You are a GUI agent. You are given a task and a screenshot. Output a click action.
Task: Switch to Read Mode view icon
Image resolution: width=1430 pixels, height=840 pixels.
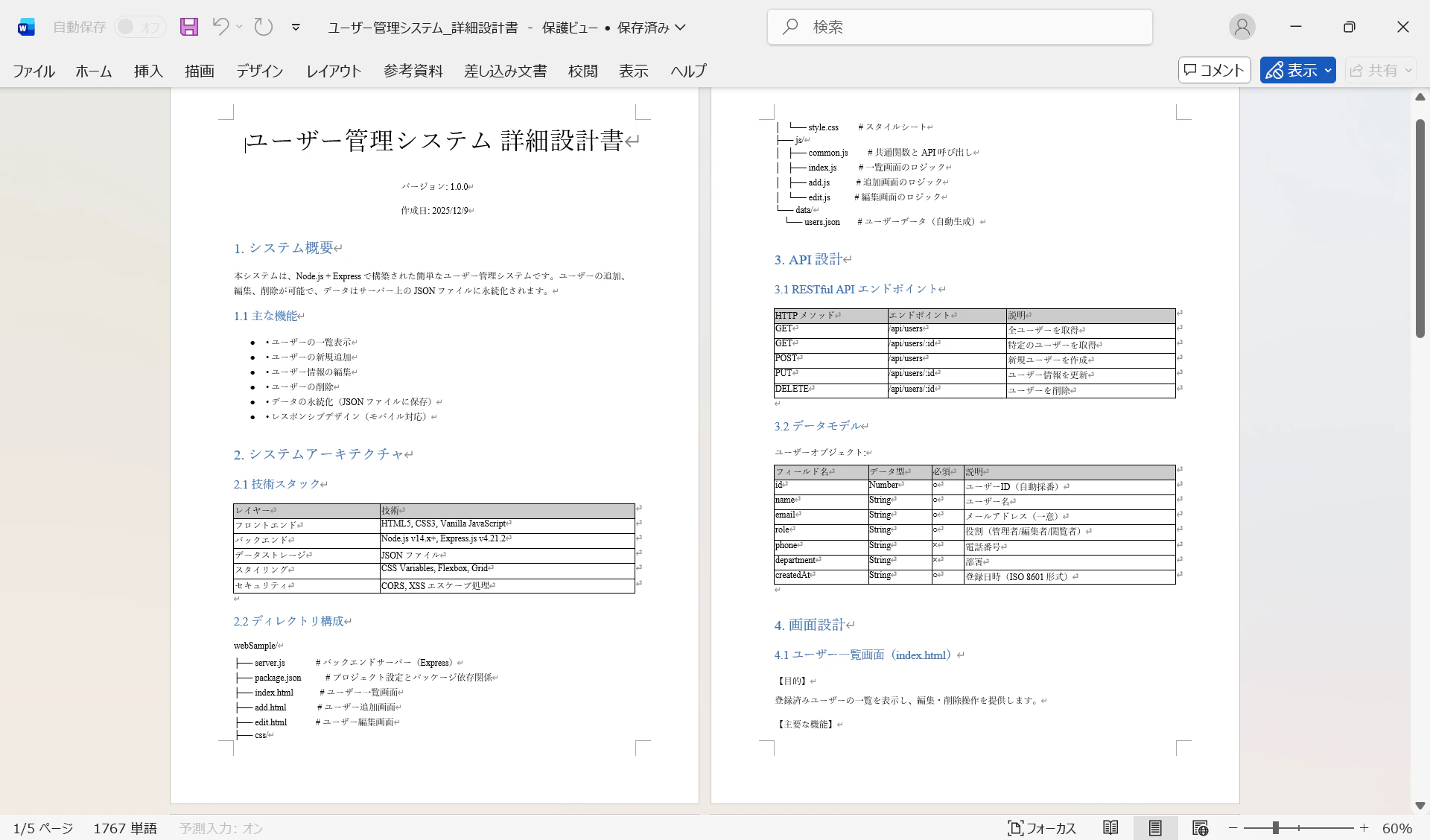1110,828
